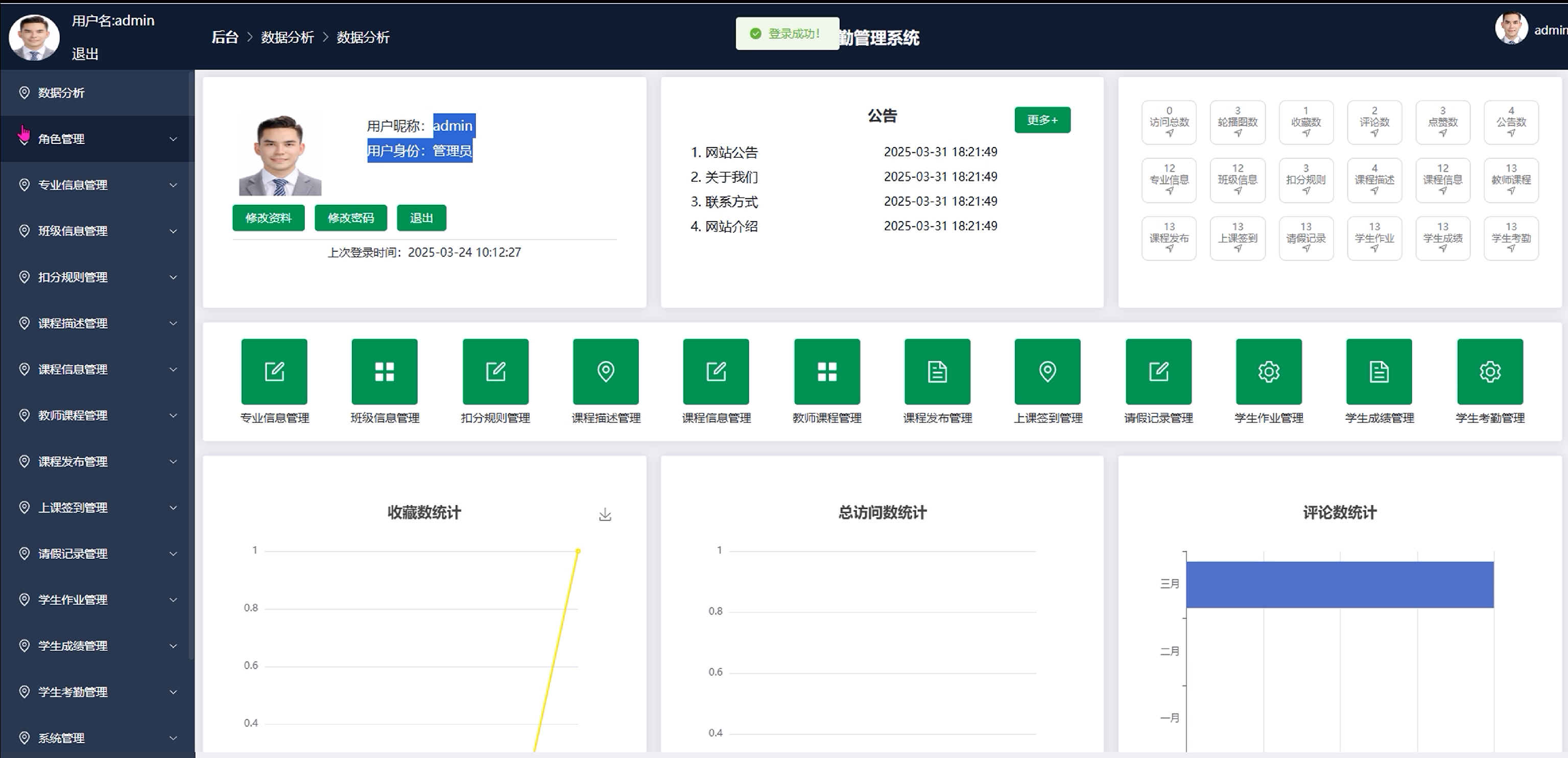The image size is (1568, 758).
Task: Open the 学生考勤管理 gear tile icon
Action: pyautogui.click(x=1489, y=371)
